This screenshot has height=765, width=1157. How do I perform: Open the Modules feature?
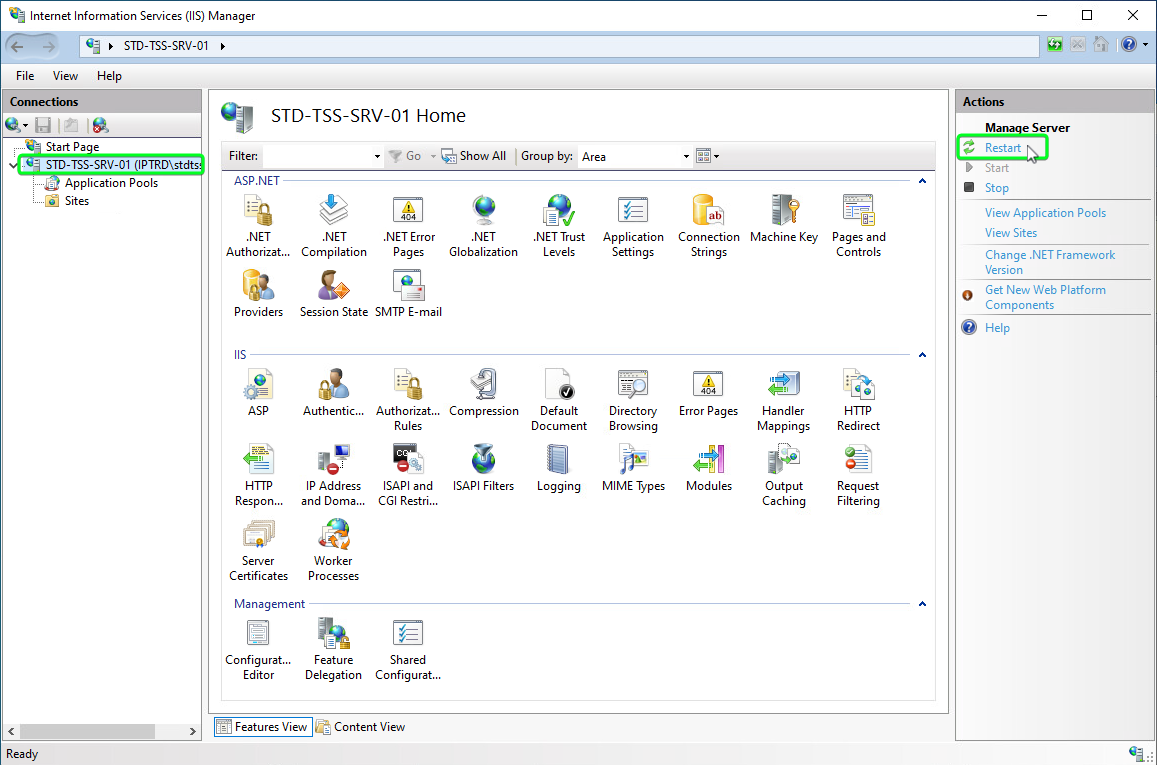(x=708, y=468)
